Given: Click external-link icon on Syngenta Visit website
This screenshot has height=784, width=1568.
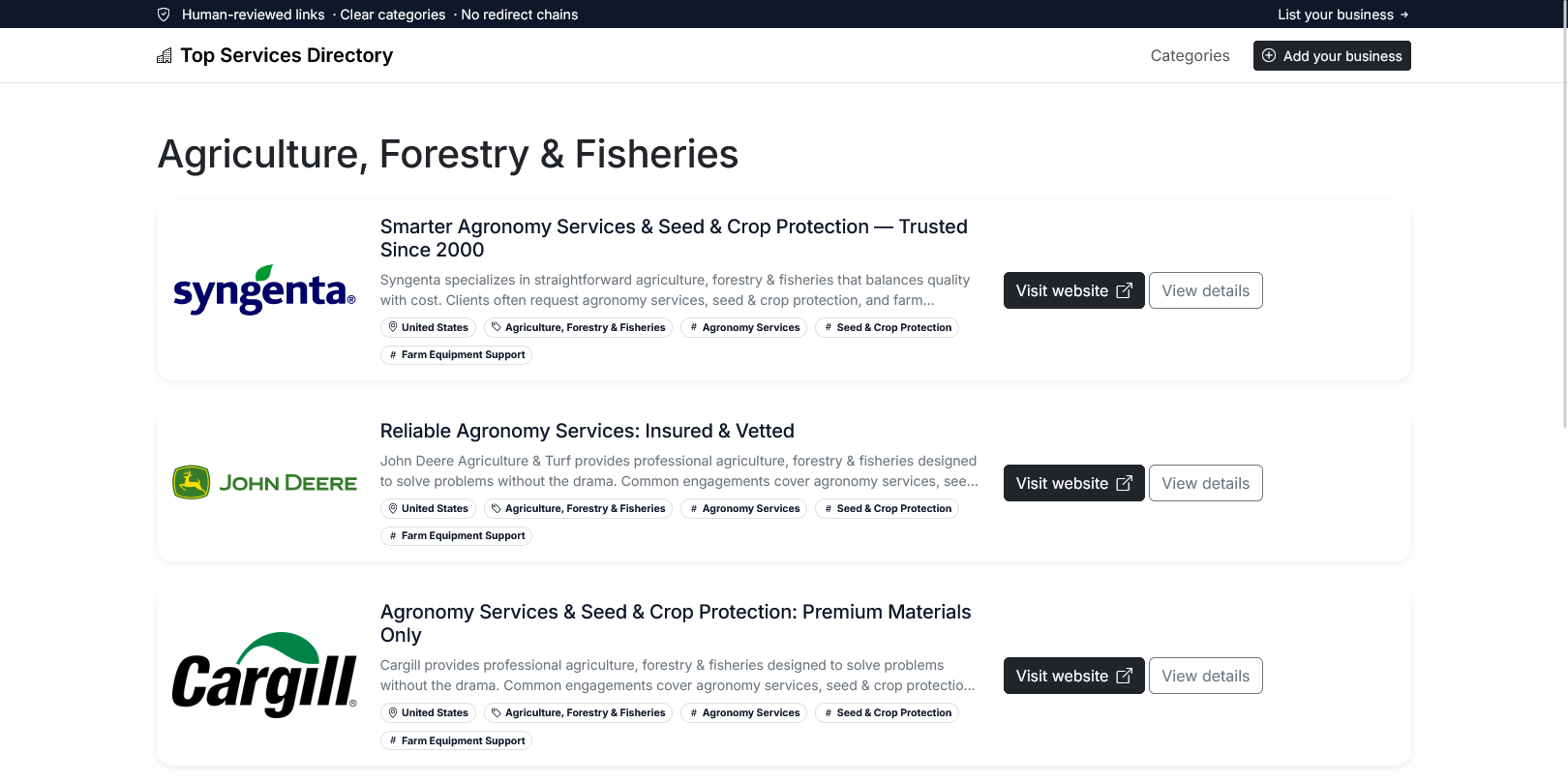Looking at the screenshot, I should point(1124,290).
